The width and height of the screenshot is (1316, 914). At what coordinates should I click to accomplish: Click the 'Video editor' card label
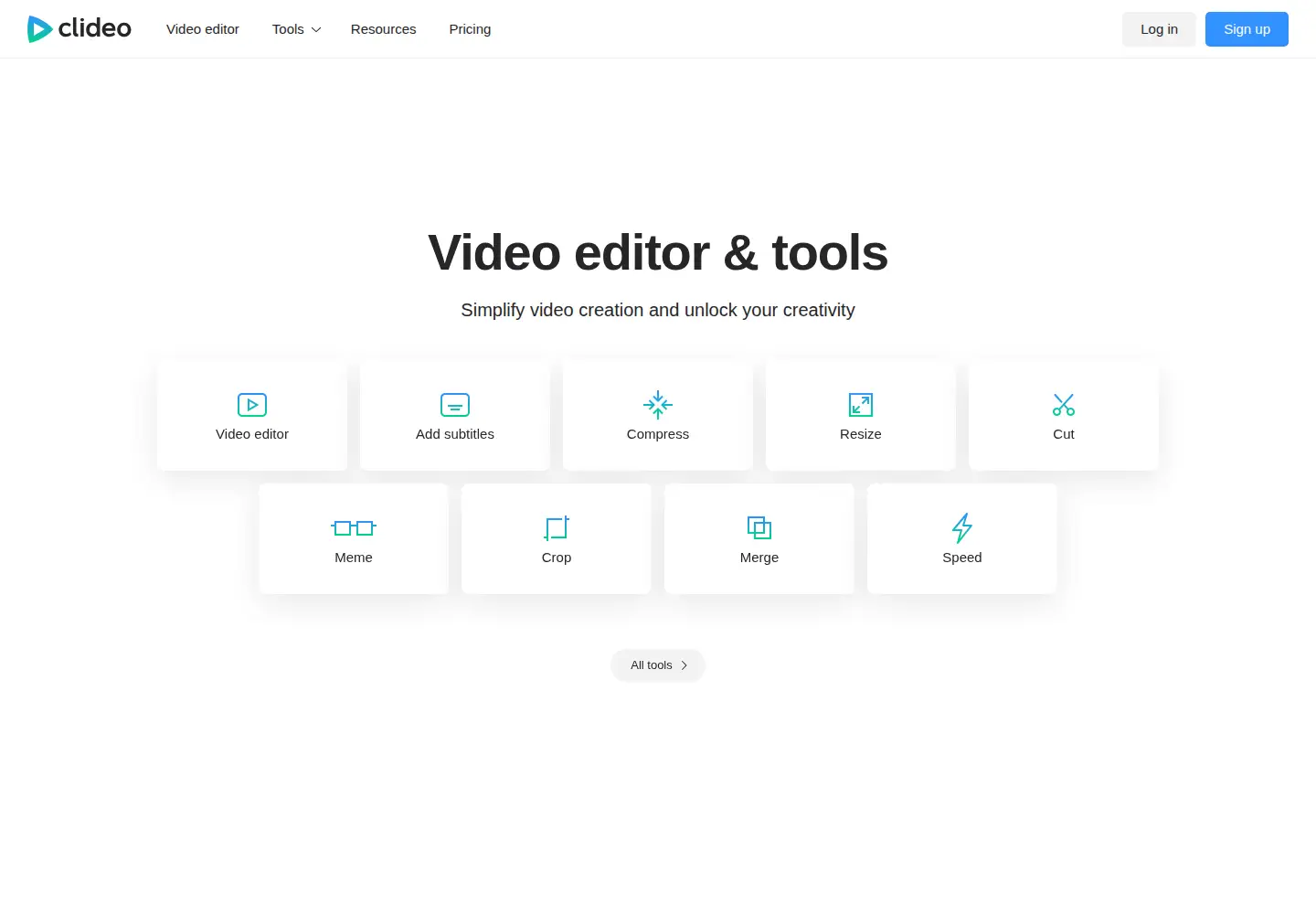(x=252, y=434)
